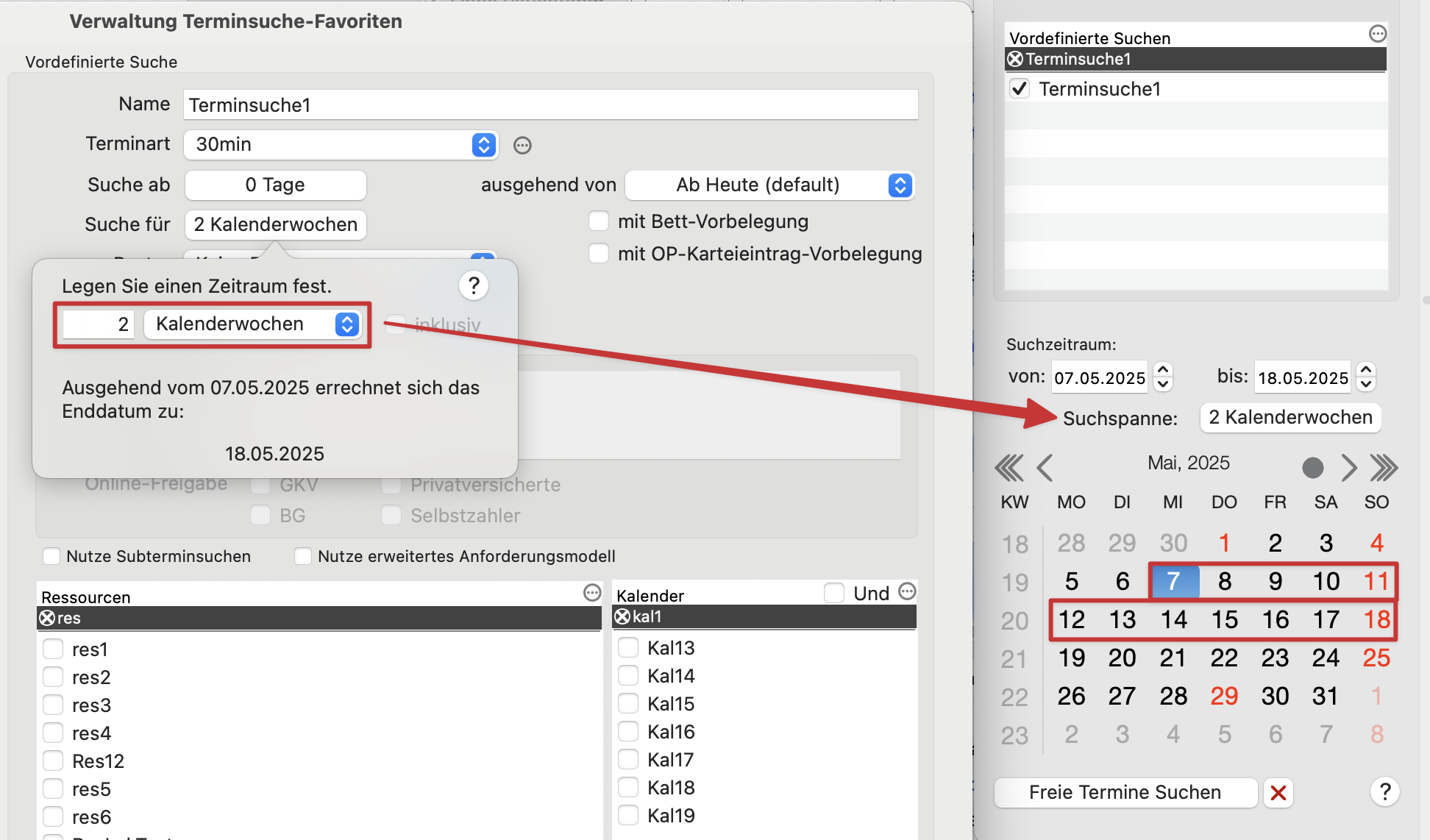This screenshot has width=1430, height=840.
Task: Select May 22 in the calendar
Action: point(1225,658)
